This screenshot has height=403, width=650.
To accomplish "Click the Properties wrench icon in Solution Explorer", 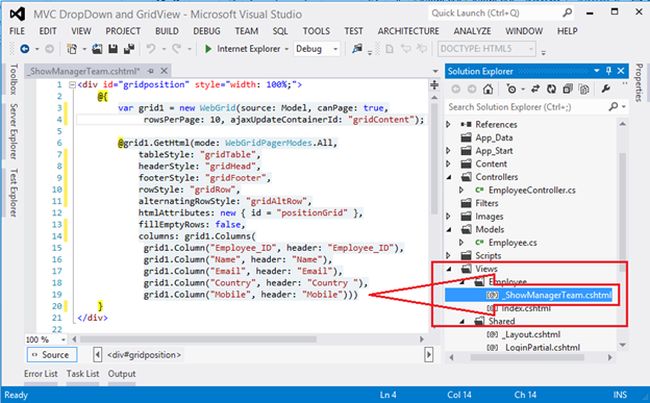I will click(x=605, y=88).
